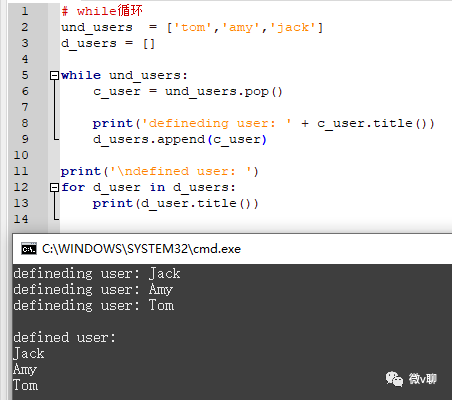This screenshot has width=452, height=400.
Task: Click d_users.append(c_user) on line 9
Action: pos(180,140)
